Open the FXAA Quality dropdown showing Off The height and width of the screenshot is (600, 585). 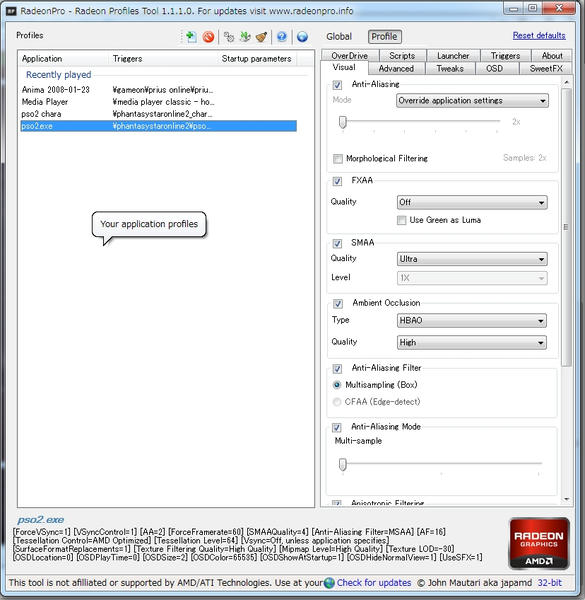tap(472, 202)
